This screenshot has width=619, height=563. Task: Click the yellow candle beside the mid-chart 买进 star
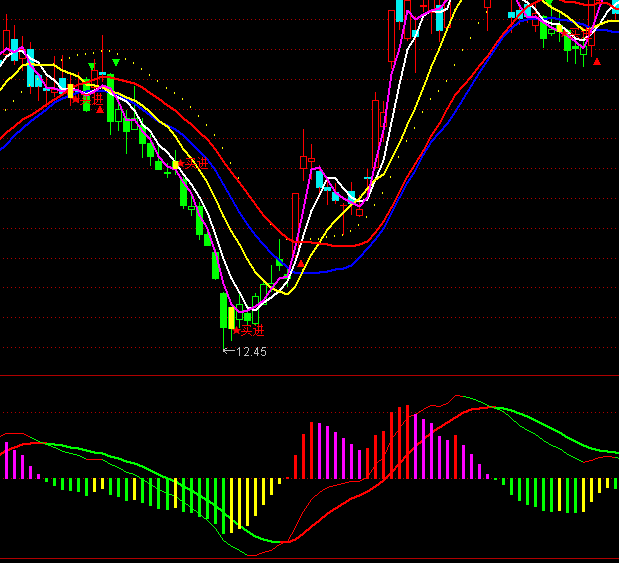[175, 164]
